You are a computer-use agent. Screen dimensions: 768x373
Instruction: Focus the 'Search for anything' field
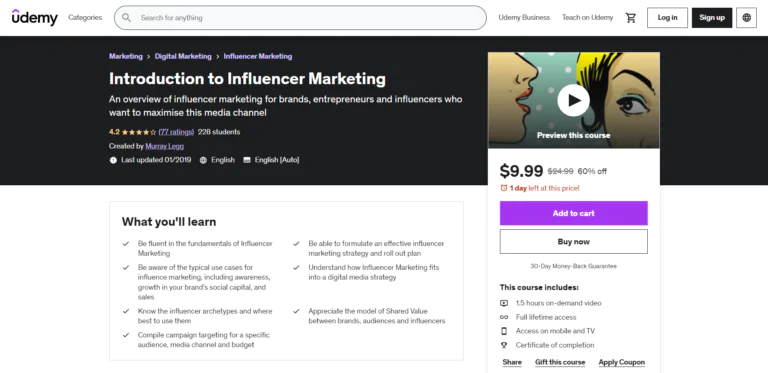pyautogui.click(x=300, y=18)
